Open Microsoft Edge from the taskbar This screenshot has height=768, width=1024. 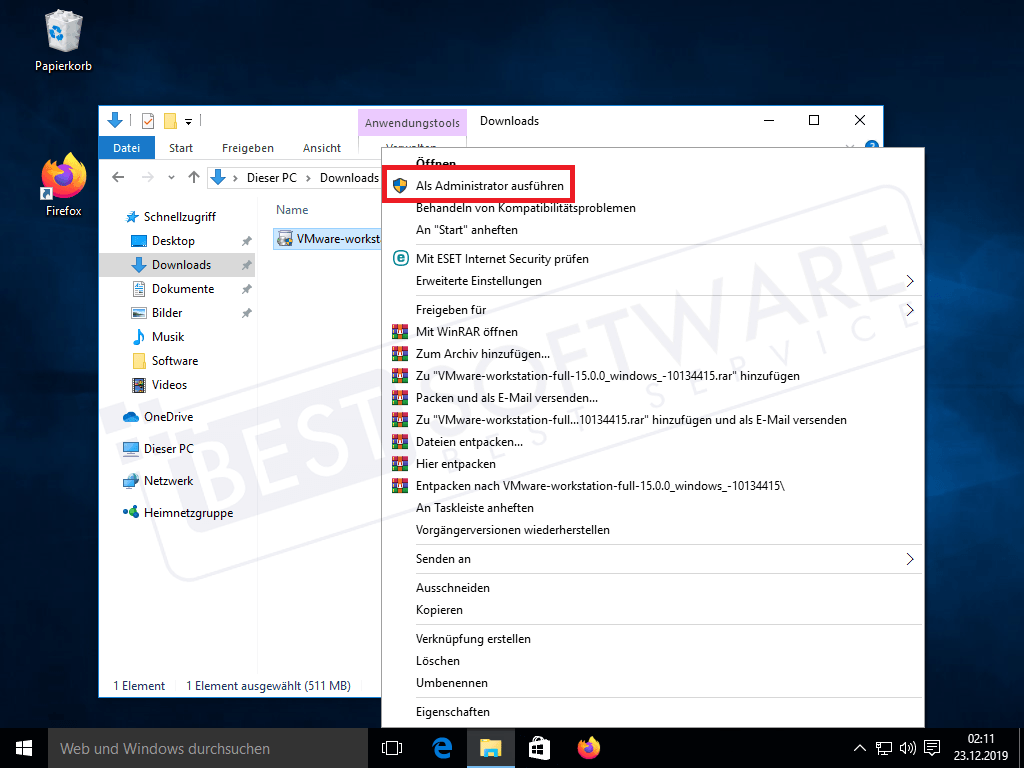[x=442, y=747]
